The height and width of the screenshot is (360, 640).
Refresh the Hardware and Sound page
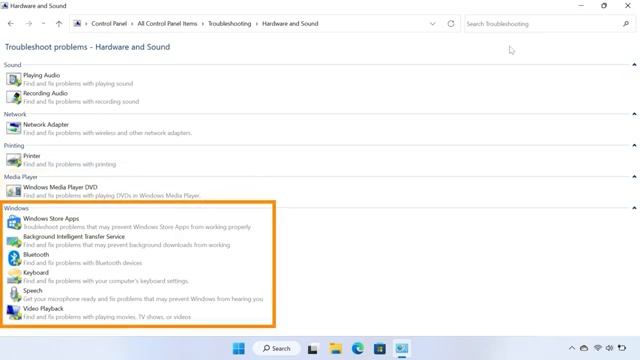click(451, 24)
